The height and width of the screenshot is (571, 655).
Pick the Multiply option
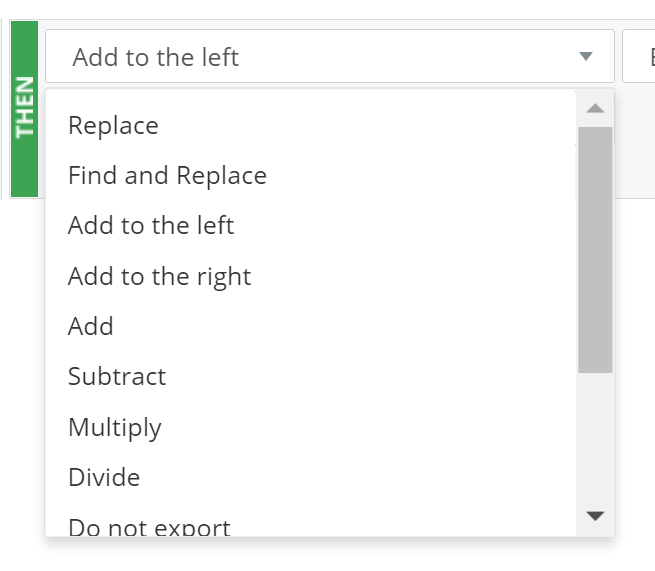click(310, 427)
